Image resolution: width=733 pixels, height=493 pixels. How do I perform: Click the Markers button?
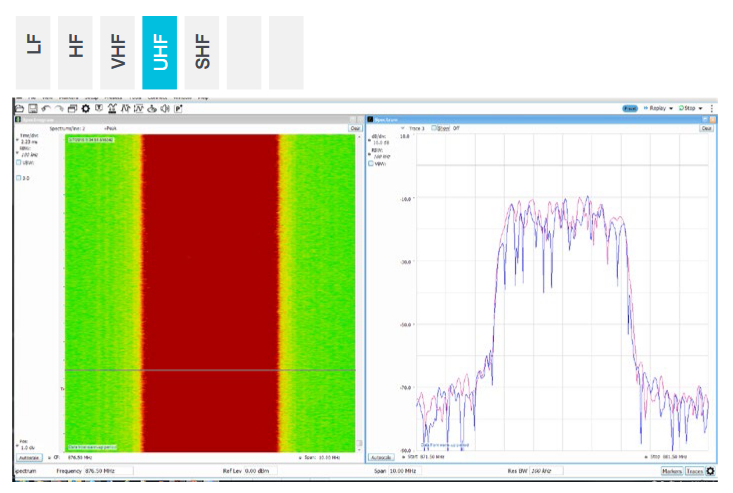pyautogui.click(x=671, y=471)
